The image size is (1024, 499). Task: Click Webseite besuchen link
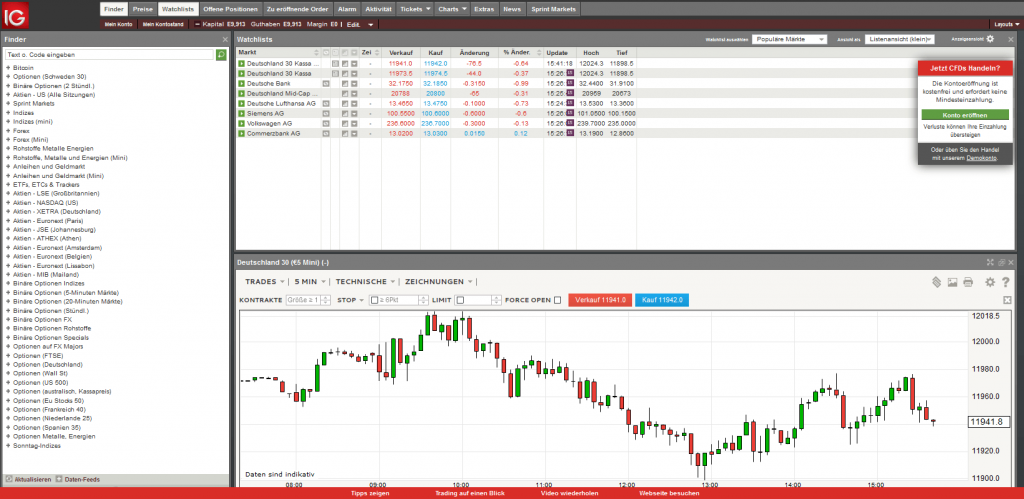coord(669,493)
